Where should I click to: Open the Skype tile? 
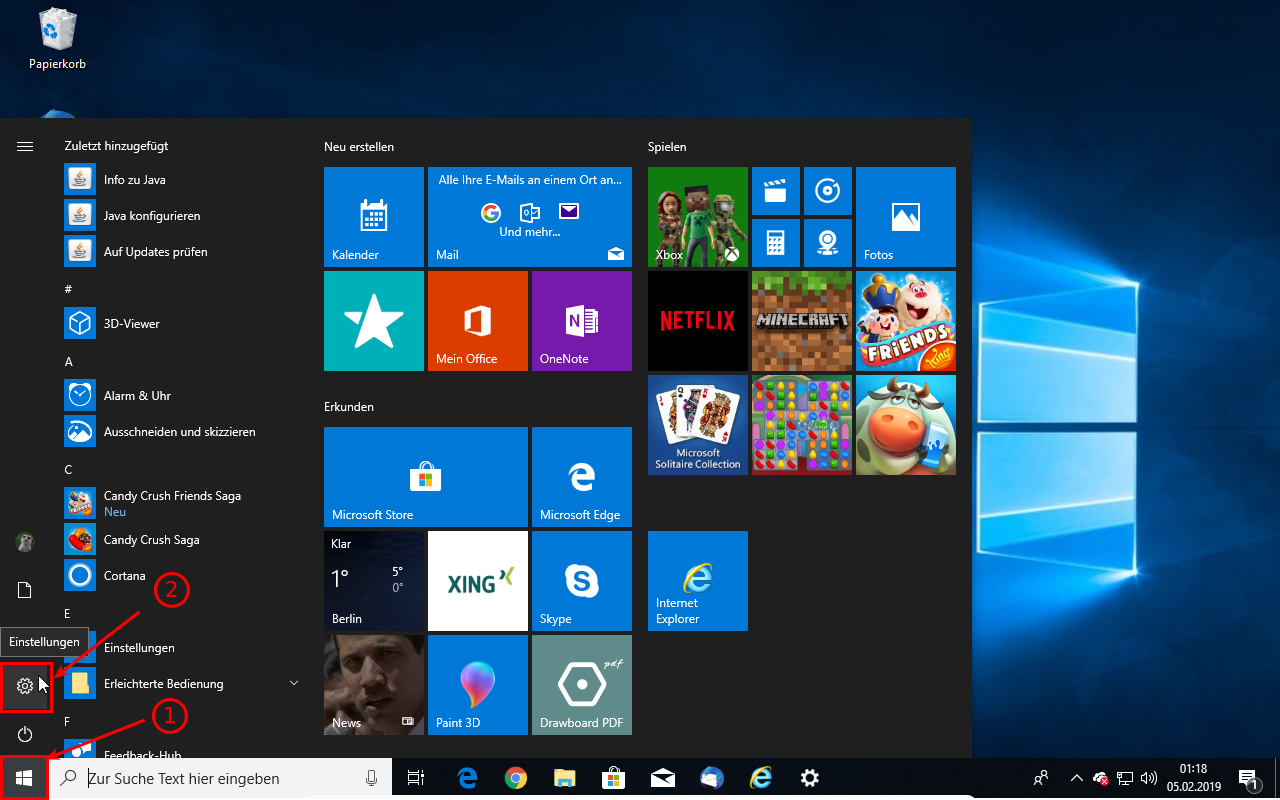pos(581,581)
